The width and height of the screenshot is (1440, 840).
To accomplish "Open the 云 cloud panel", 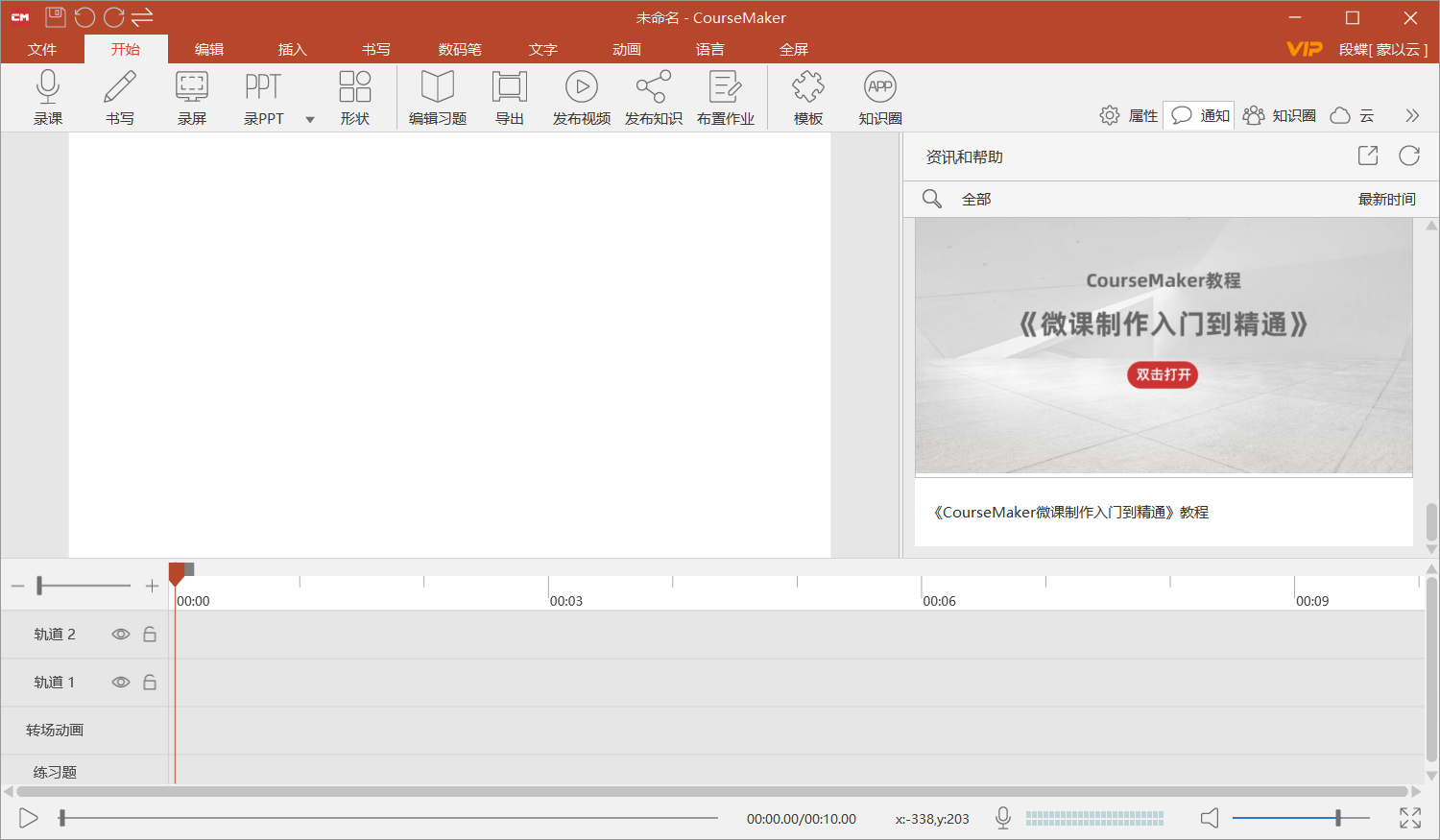I will [1352, 115].
